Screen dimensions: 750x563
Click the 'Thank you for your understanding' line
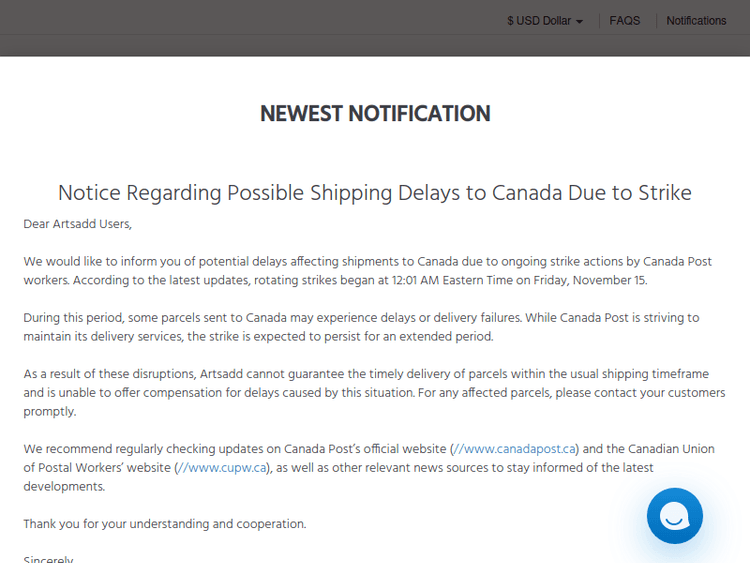click(x=165, y=523)
